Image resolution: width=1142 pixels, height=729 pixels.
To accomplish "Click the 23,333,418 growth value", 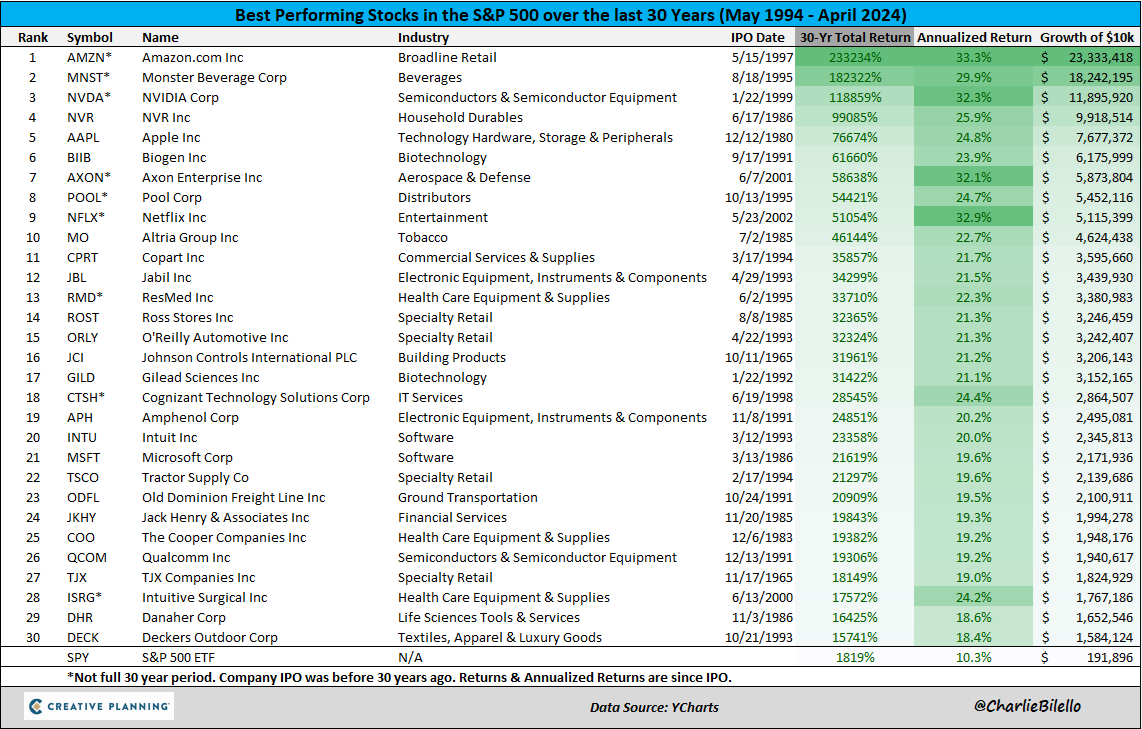I will 1101,58.
